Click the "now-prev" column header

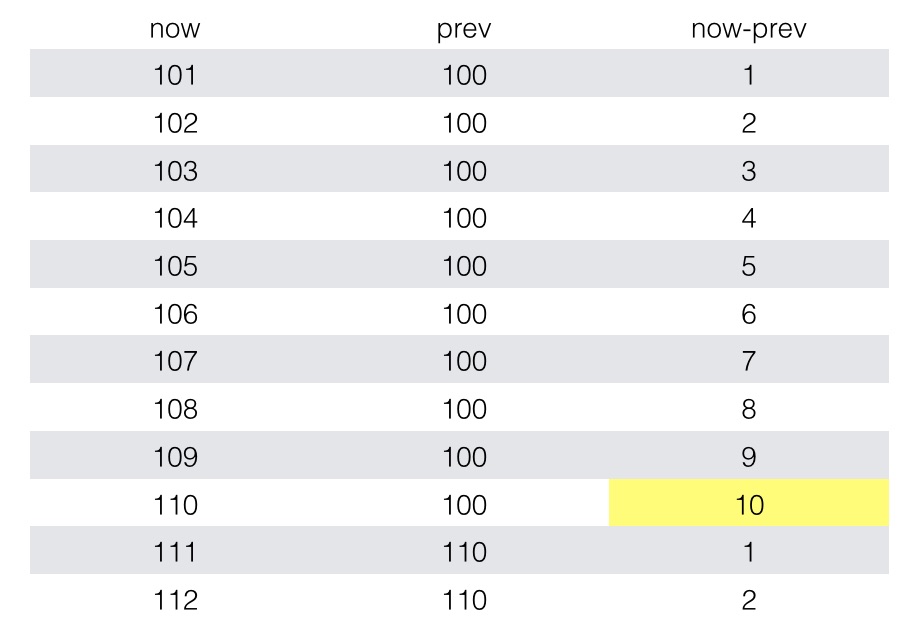coord(748,29)
